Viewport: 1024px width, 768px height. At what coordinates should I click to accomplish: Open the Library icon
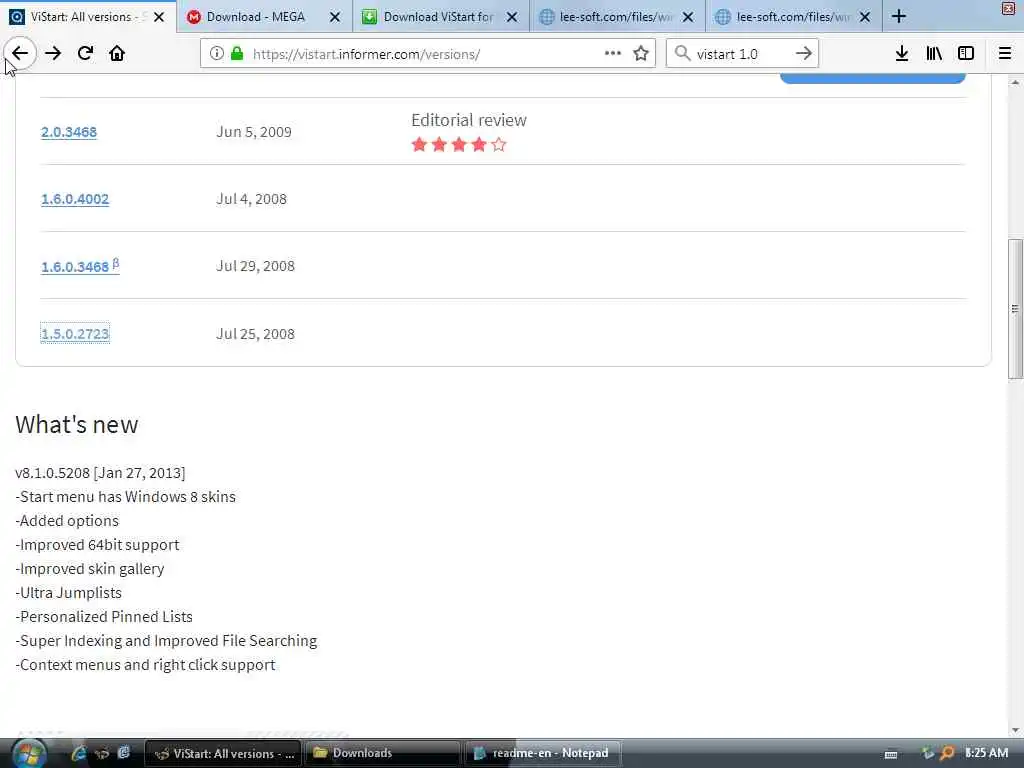[x=934, y=54]
